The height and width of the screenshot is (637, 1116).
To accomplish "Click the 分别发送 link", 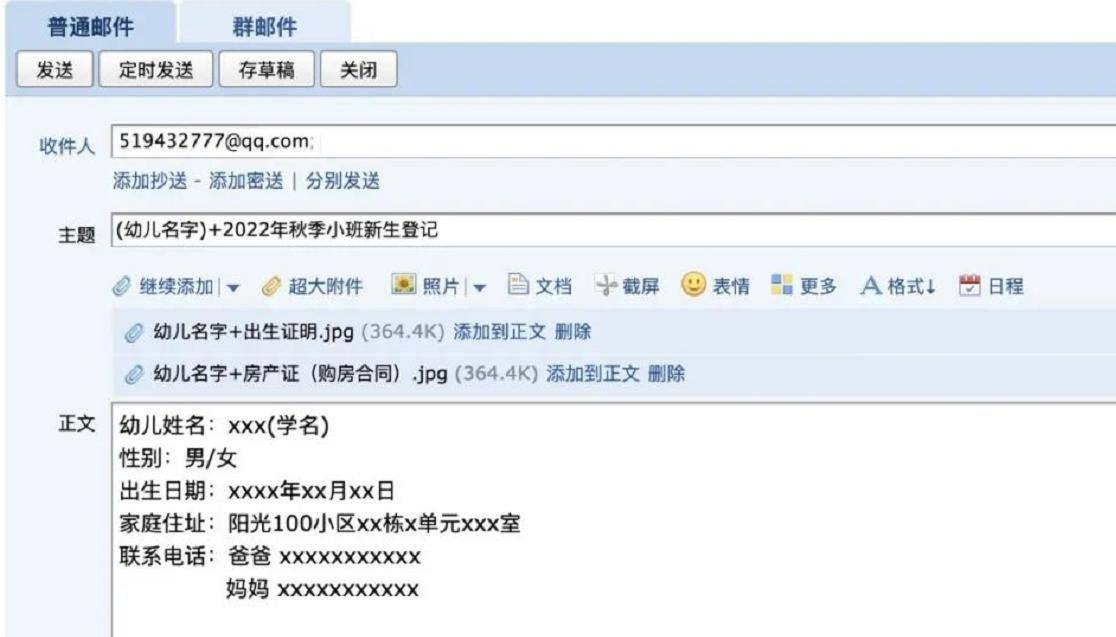I will click(343, 181).
